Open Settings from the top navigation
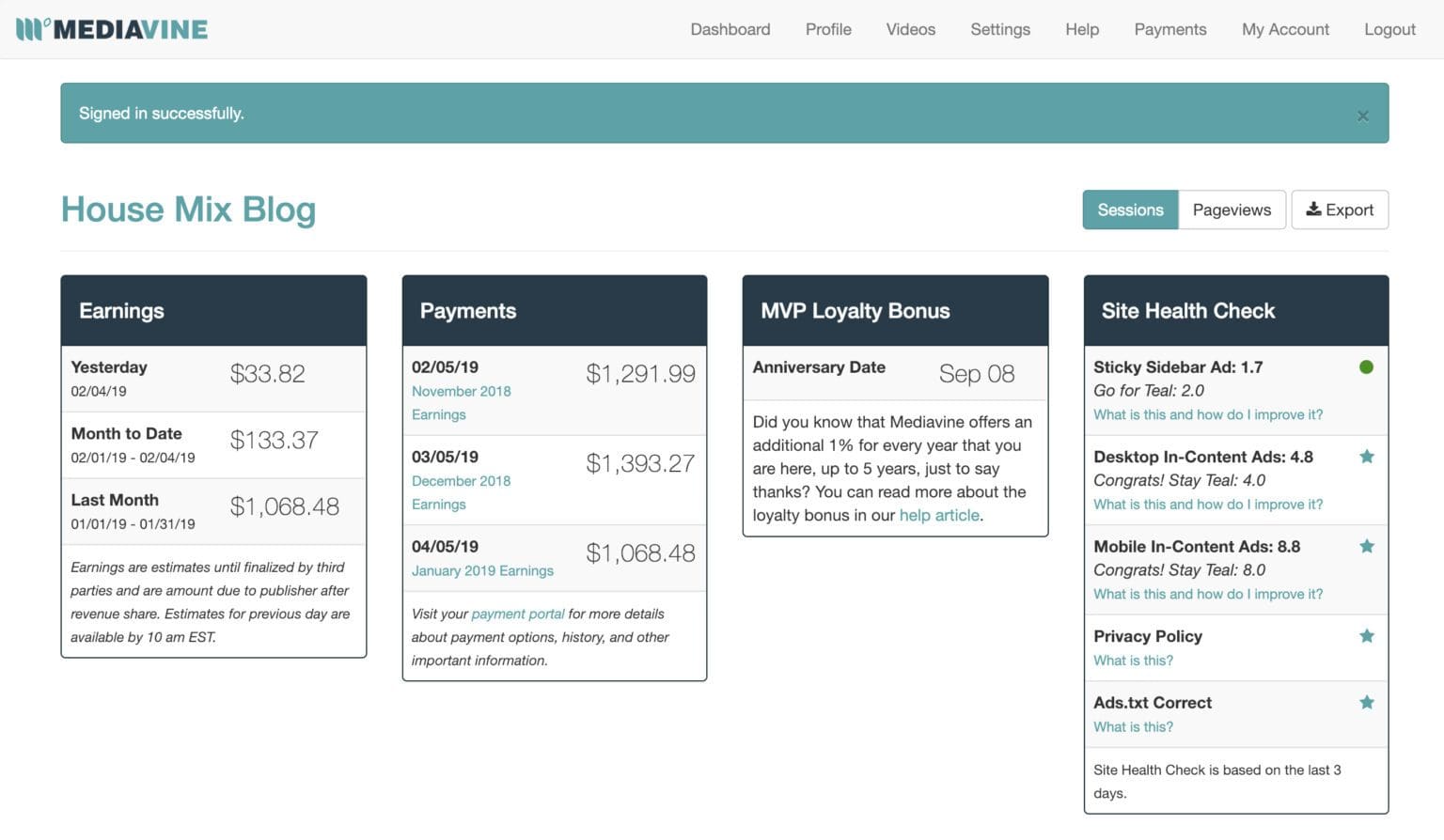1444x840 pixels. [x=999, y=29]
